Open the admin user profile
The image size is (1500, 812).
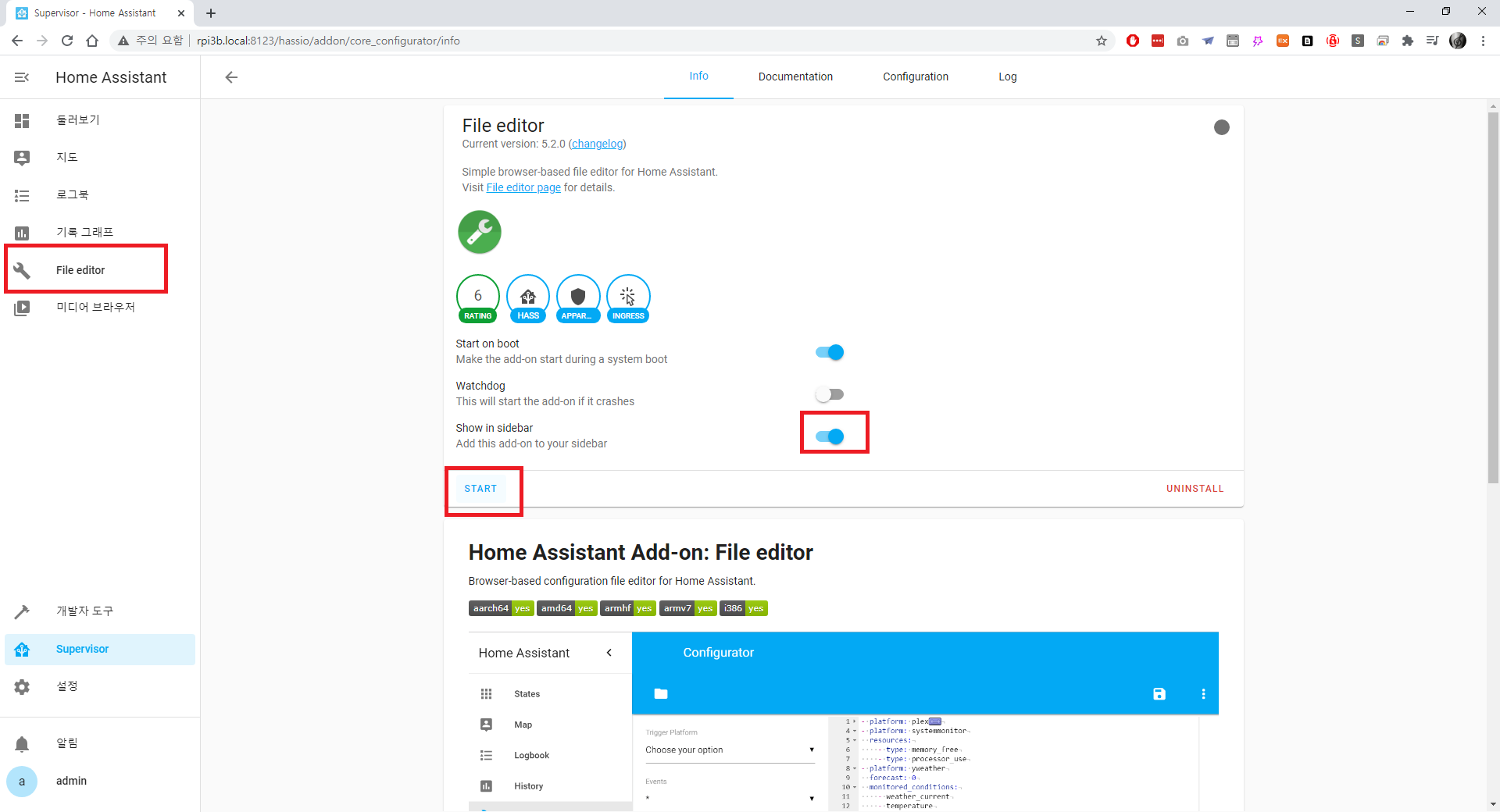[x=100, y=781]
